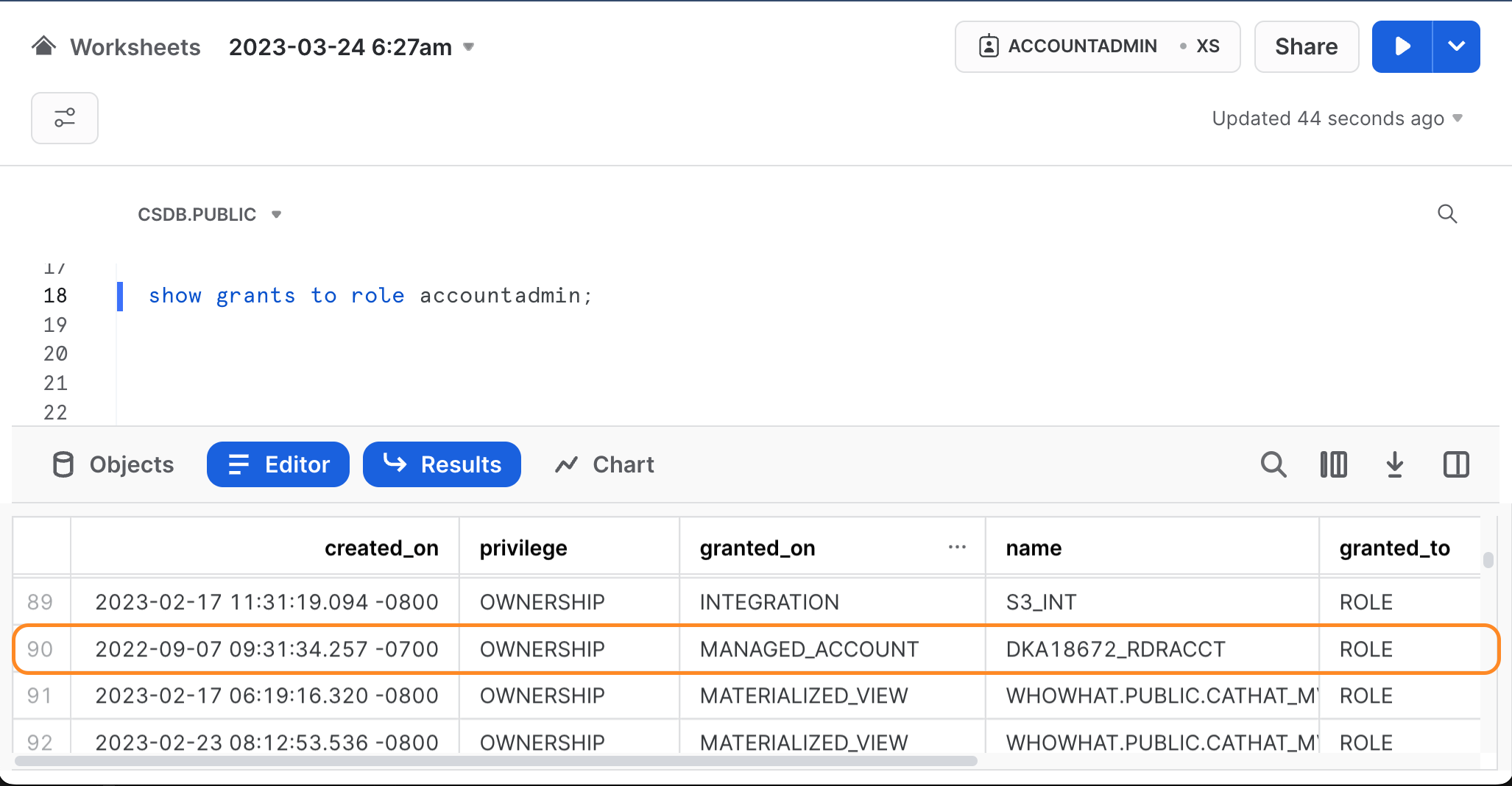Screen dimensions: 1512x786
Task: Download the results with the download icon
Action: pos(1394,464)
